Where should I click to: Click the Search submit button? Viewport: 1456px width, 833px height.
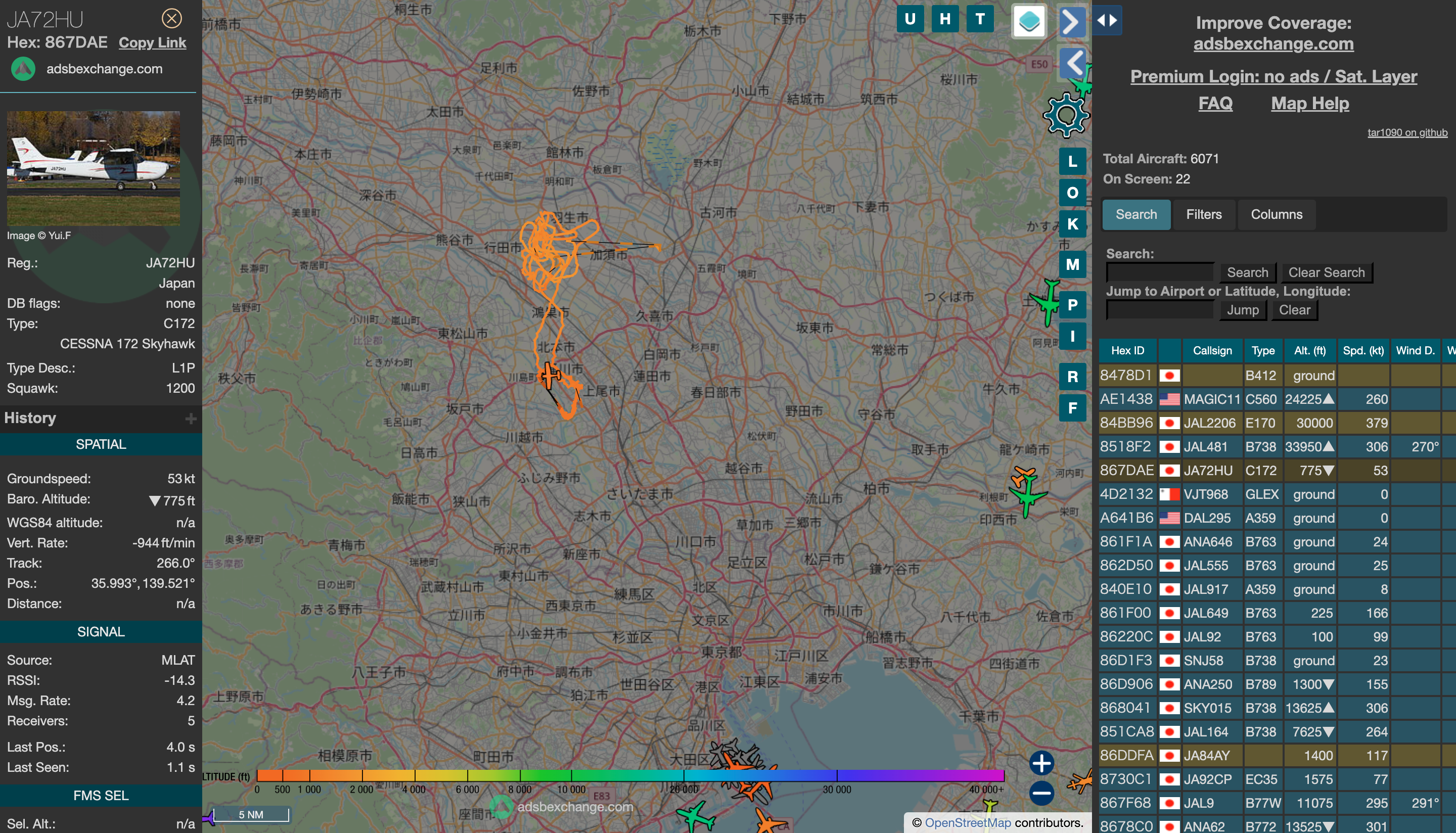click(1247, 272)
